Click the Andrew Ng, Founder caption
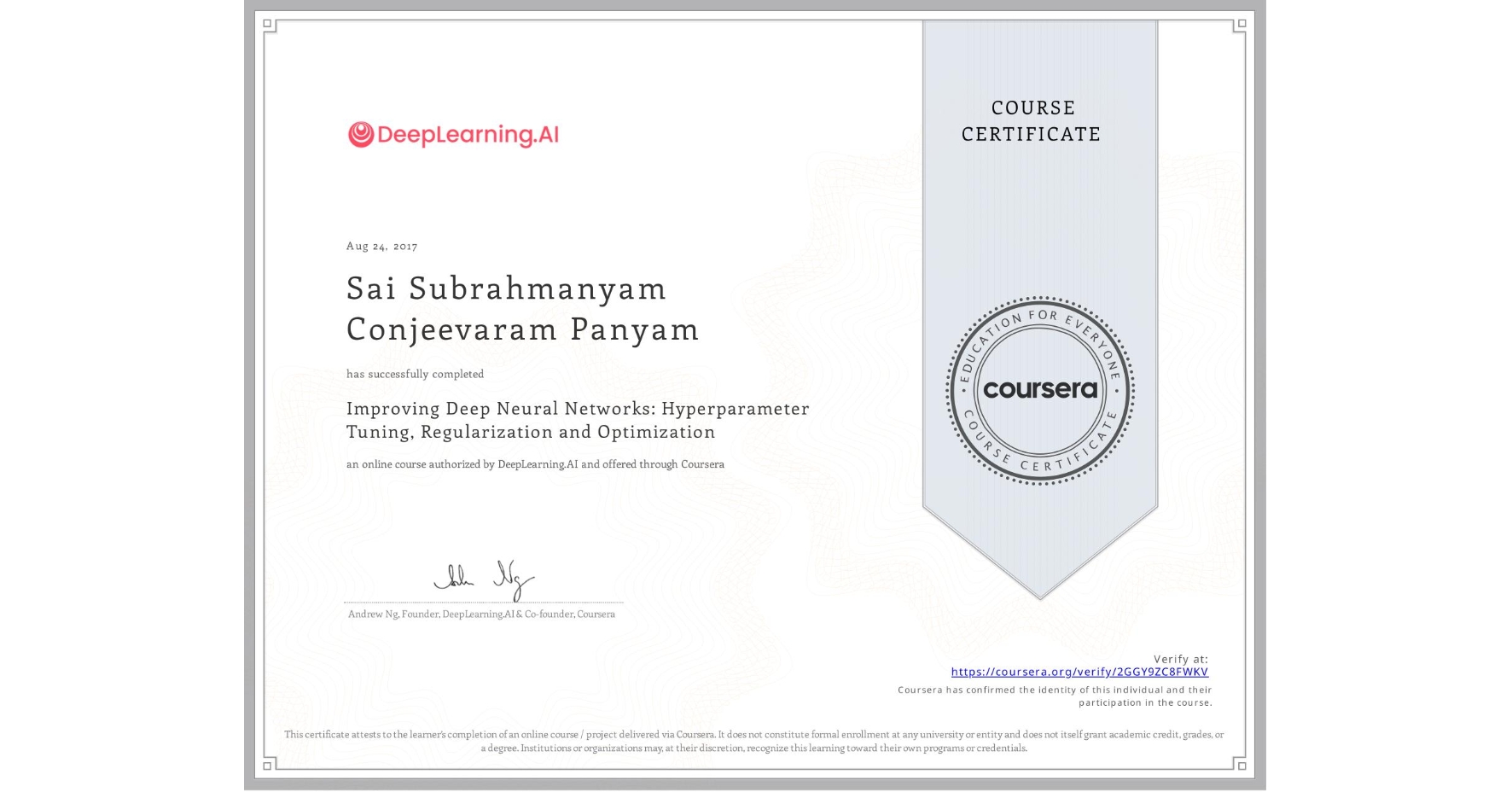 coord(481,614)
